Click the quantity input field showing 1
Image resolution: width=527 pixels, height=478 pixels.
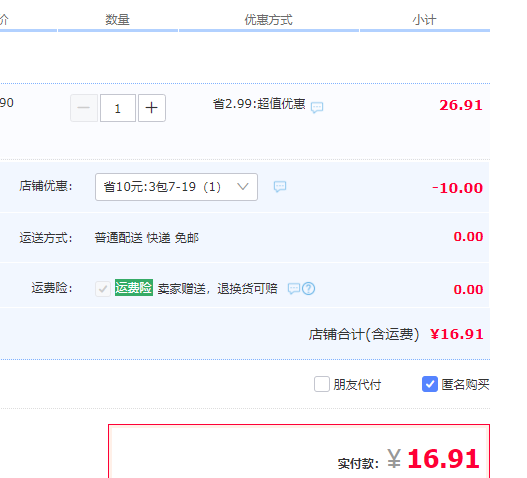click(118, 108)
